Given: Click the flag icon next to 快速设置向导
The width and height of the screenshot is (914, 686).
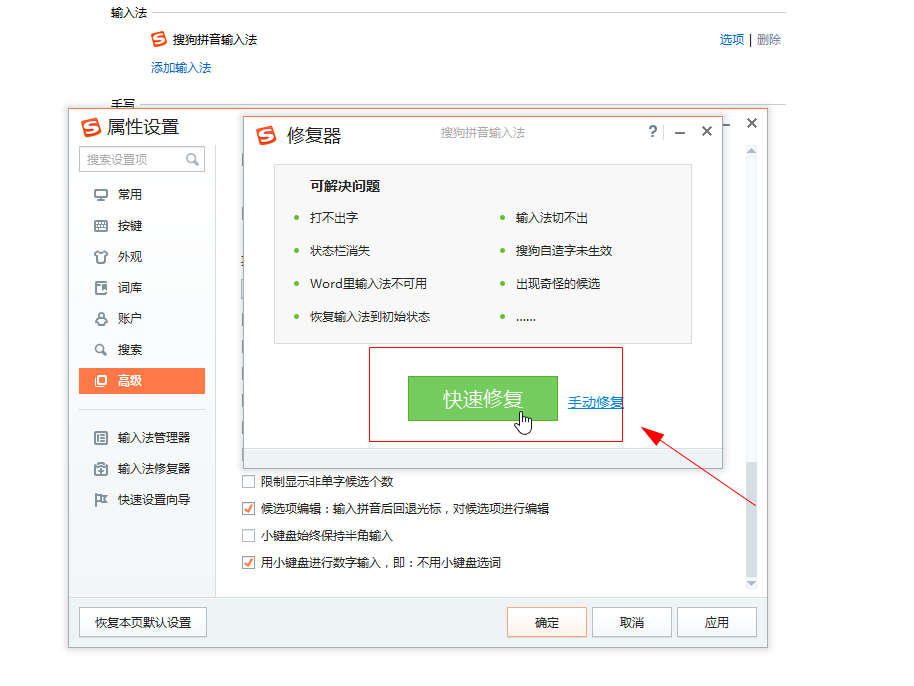Looking at the screenshot, I should pyautogui.click(x=101, y=499).
